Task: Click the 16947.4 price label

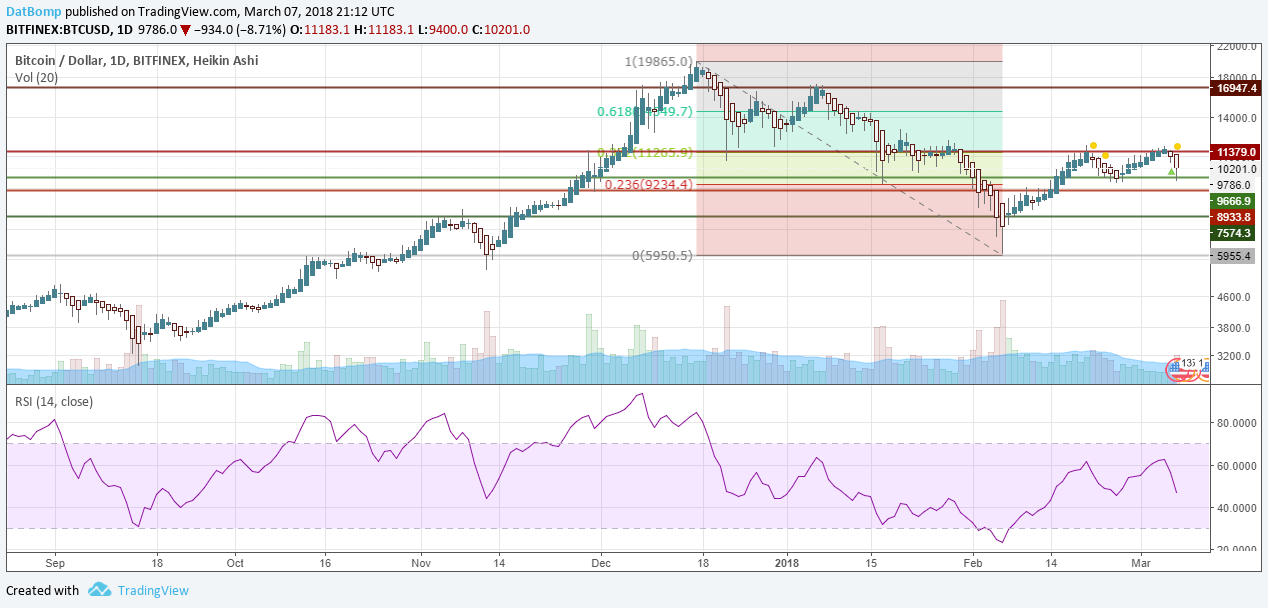Action: [1236, 88]
